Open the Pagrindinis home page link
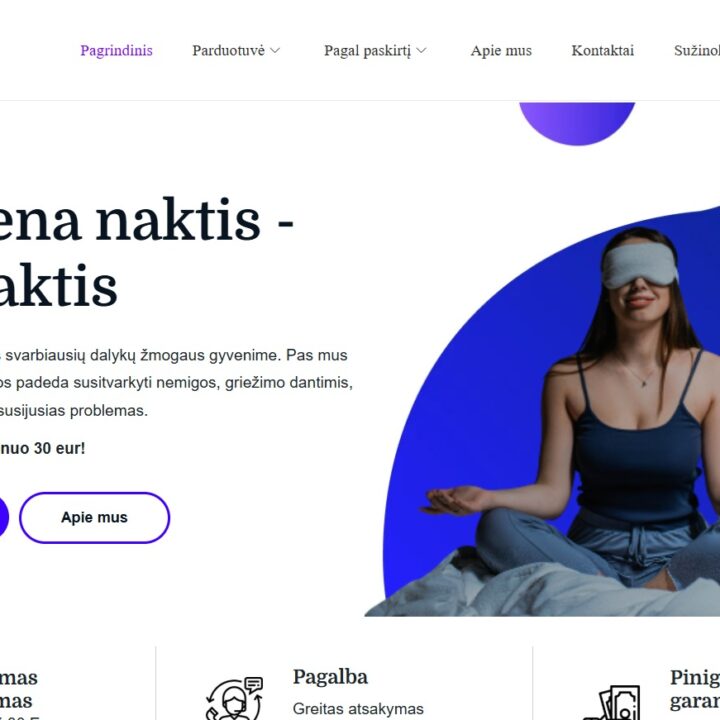720x720 pixels. [x=116, y=51]
